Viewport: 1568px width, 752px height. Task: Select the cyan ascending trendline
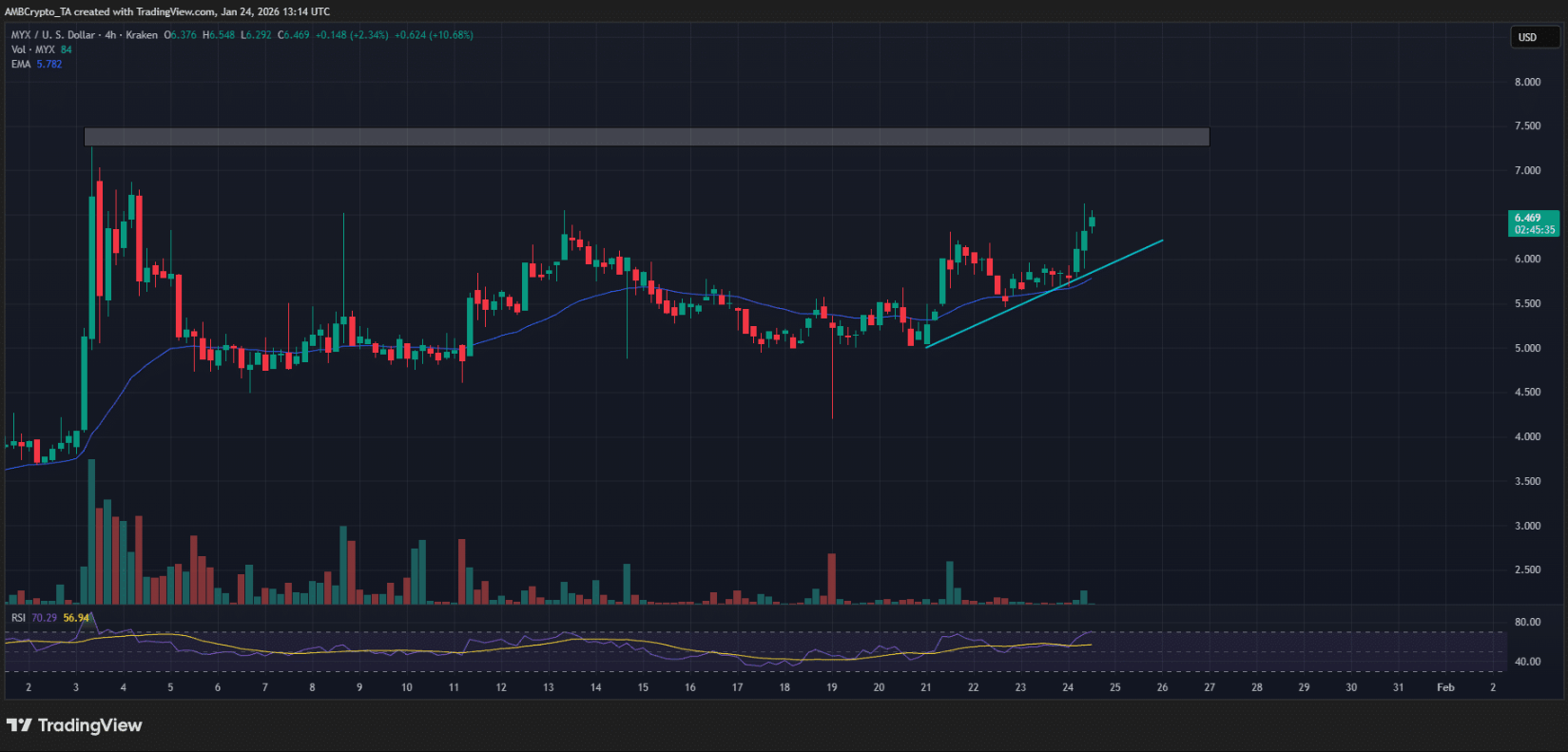pos(1046,293)
